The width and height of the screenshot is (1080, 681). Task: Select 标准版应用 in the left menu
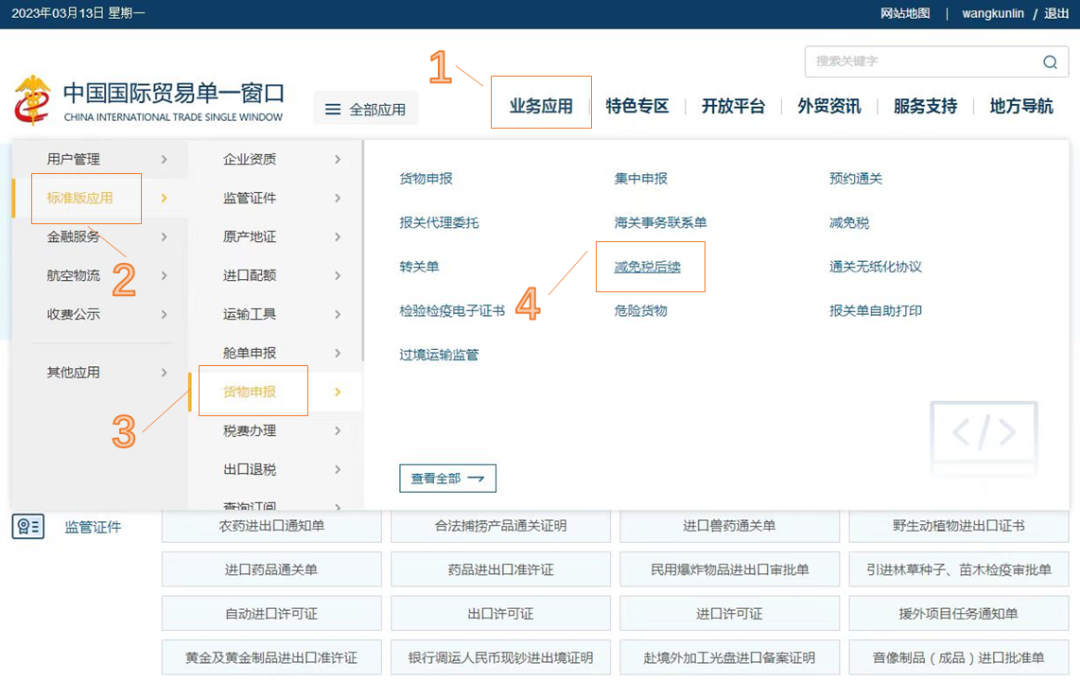pyautogui.click(x=80, y=198)
